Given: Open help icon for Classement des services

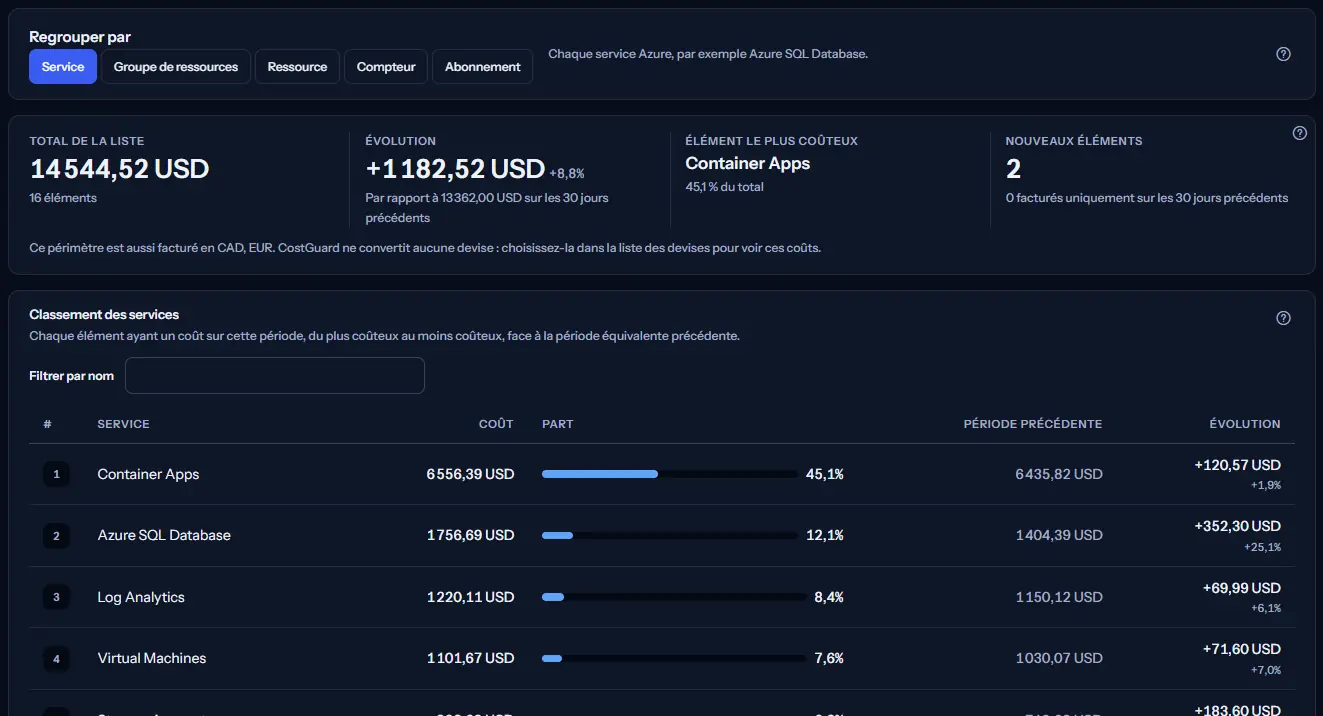Looking at the screenshot, I should click(1284, 318).
